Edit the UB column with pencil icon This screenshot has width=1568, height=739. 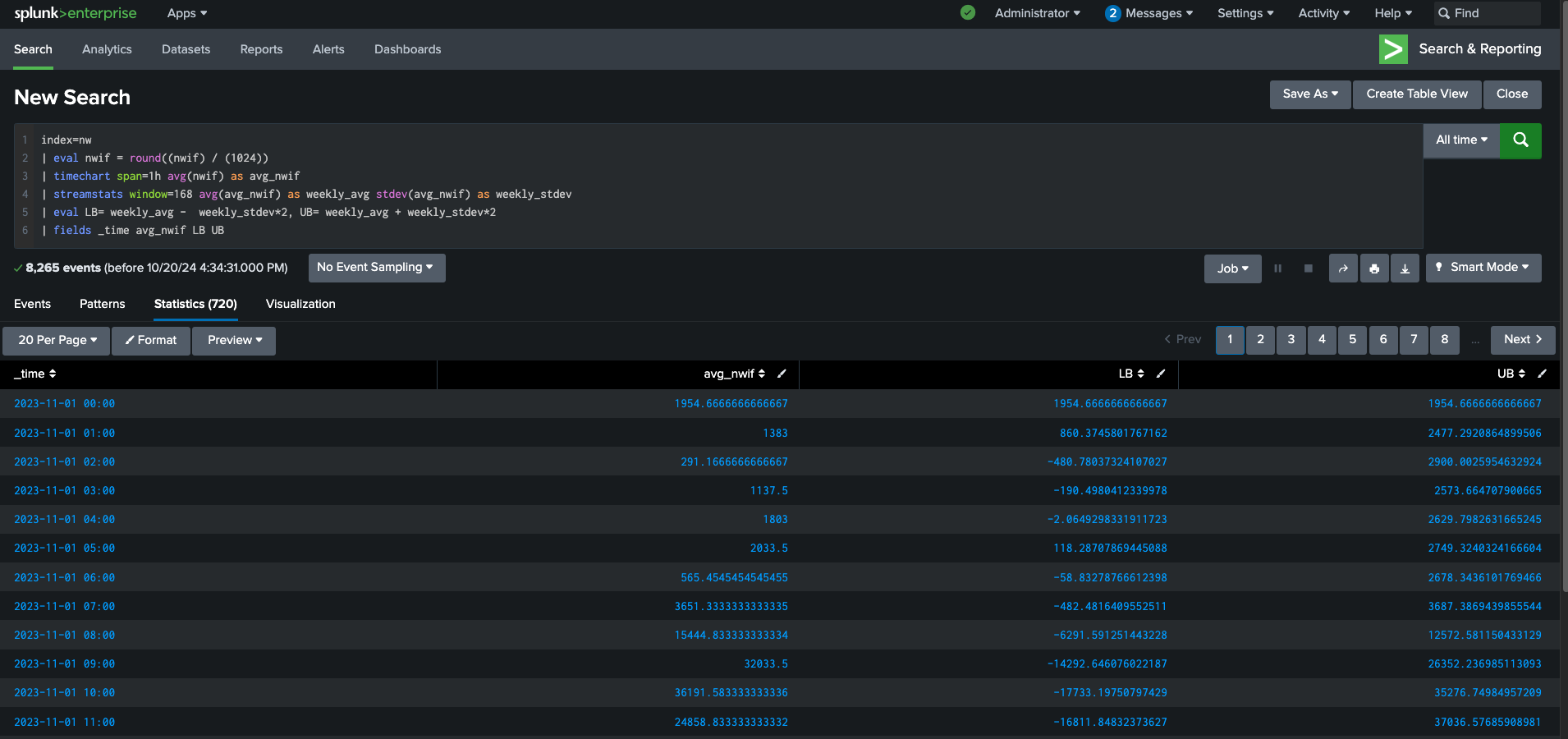pyautogui.click(x=1542, y=374)
